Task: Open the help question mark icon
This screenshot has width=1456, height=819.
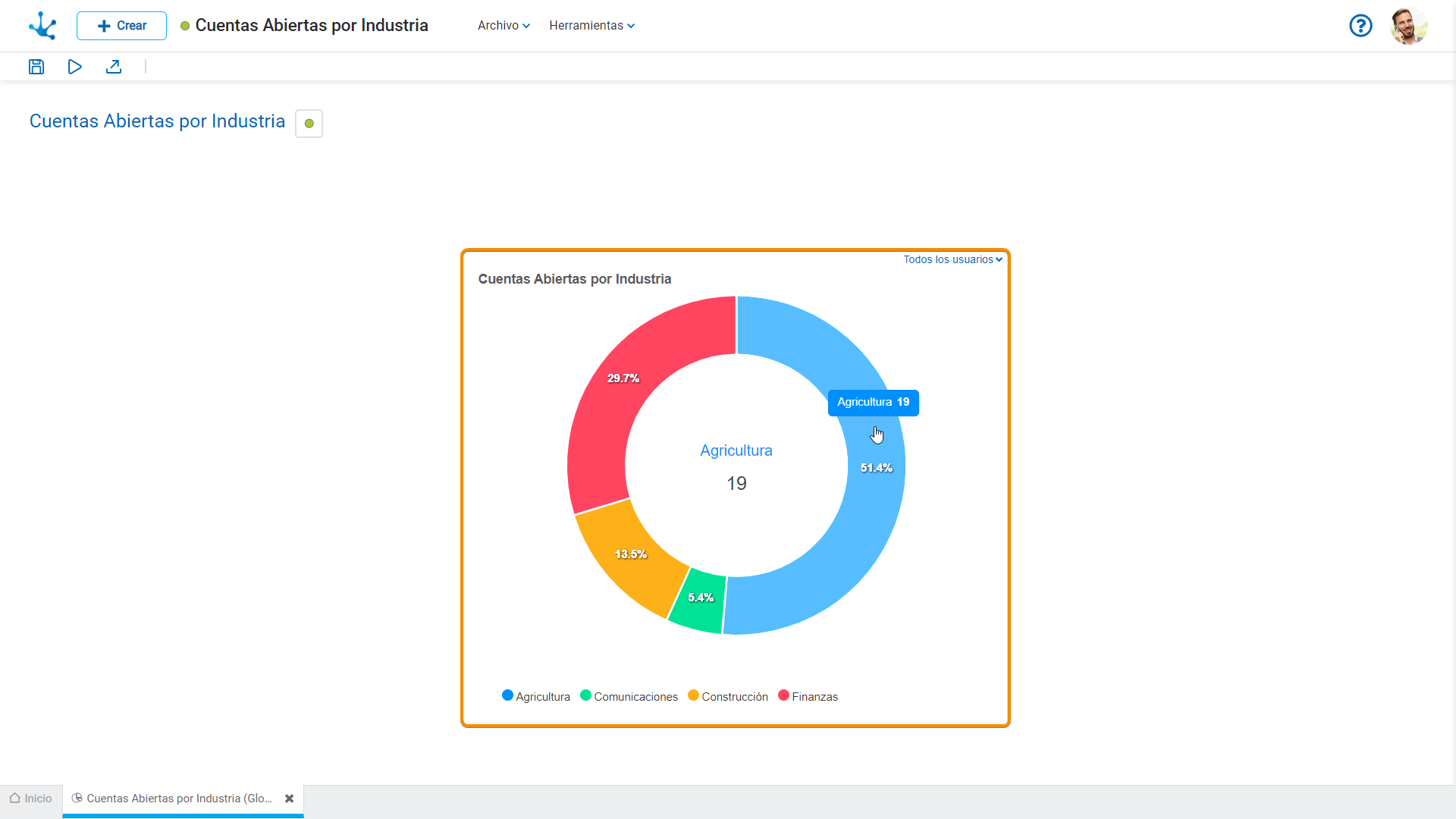Action: coord(1360,26)
